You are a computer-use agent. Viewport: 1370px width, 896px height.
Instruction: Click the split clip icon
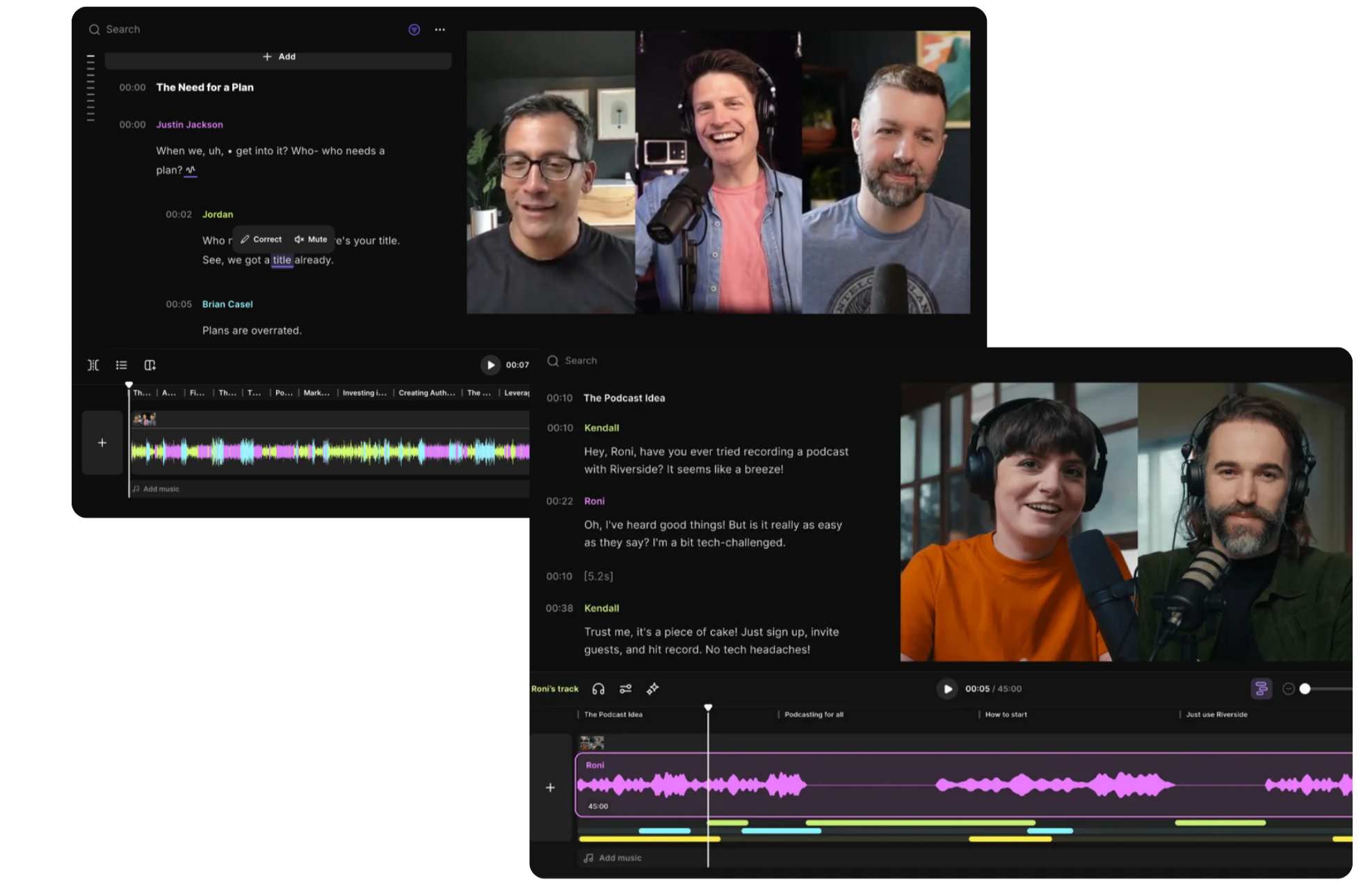click(93, 365)
